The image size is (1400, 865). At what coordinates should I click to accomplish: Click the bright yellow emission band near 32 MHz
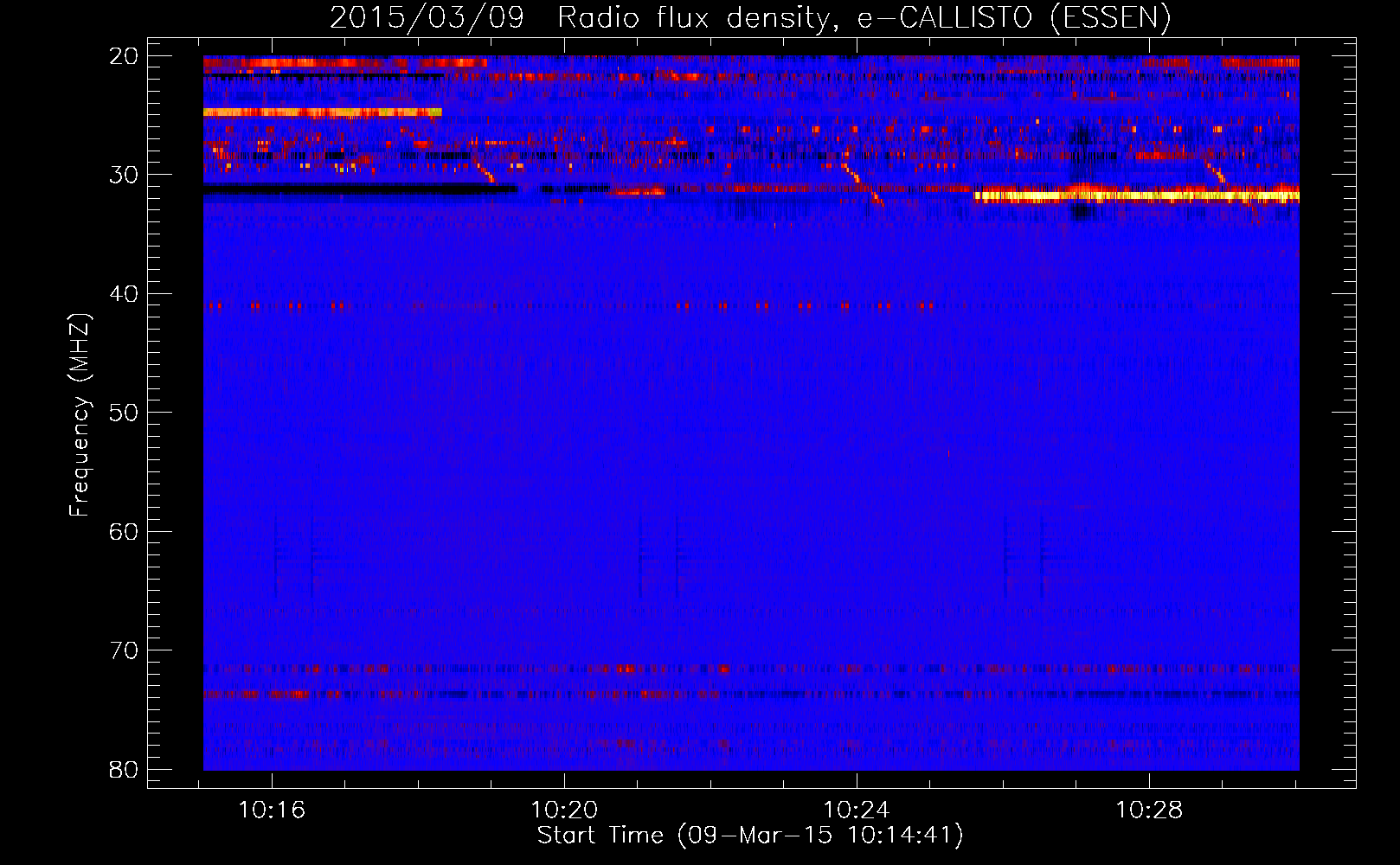tap(1136, 196)
